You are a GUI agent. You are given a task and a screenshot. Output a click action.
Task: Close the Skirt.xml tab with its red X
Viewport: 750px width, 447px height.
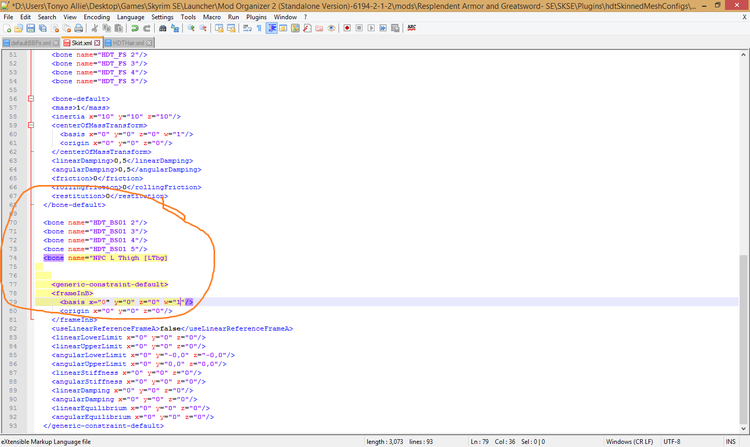[98, 43]
